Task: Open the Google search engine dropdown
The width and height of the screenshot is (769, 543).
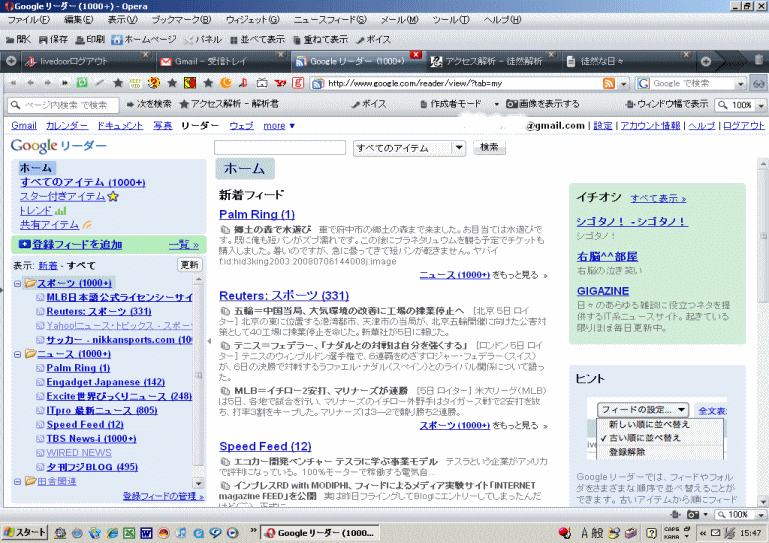Action: (x=741, y=84)
